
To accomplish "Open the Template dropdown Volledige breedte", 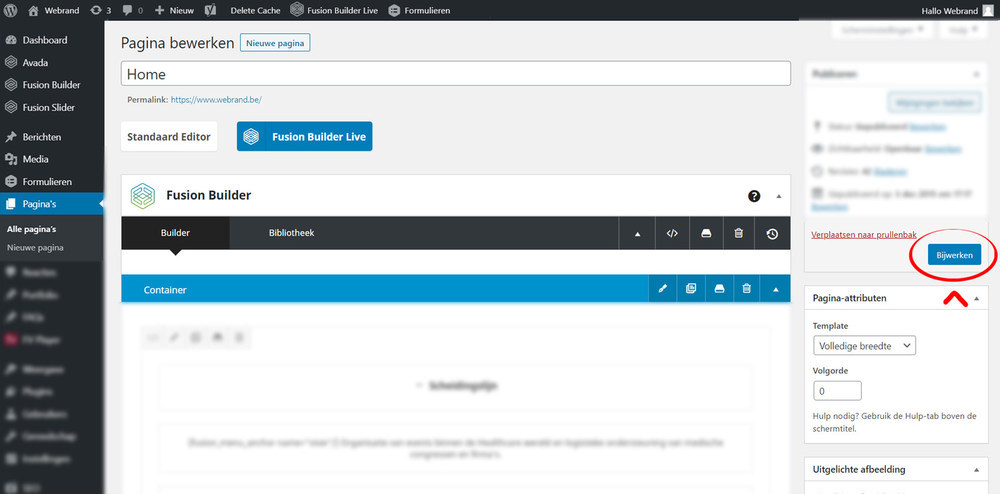I will click(864, 345).
